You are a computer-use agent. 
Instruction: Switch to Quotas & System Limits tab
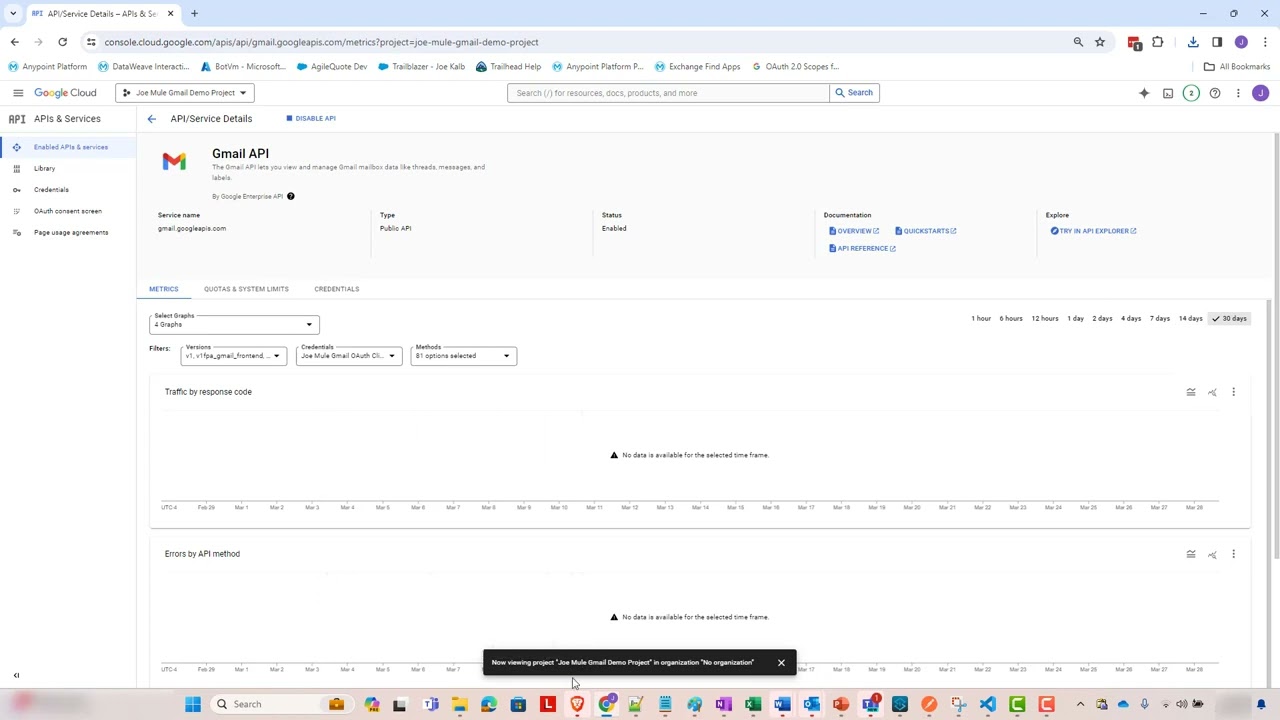[x=246, y=289]
